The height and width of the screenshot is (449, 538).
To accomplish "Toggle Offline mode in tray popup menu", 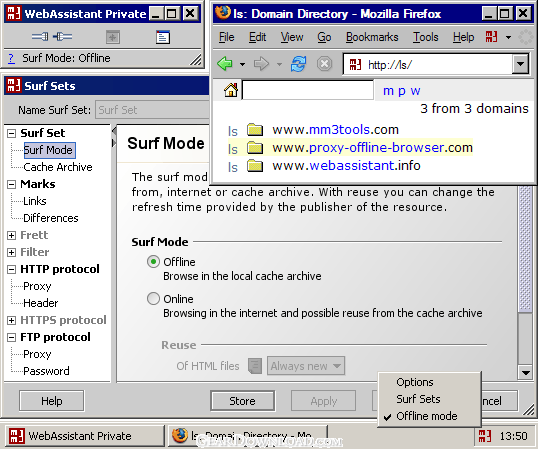I will click(426, 416).
